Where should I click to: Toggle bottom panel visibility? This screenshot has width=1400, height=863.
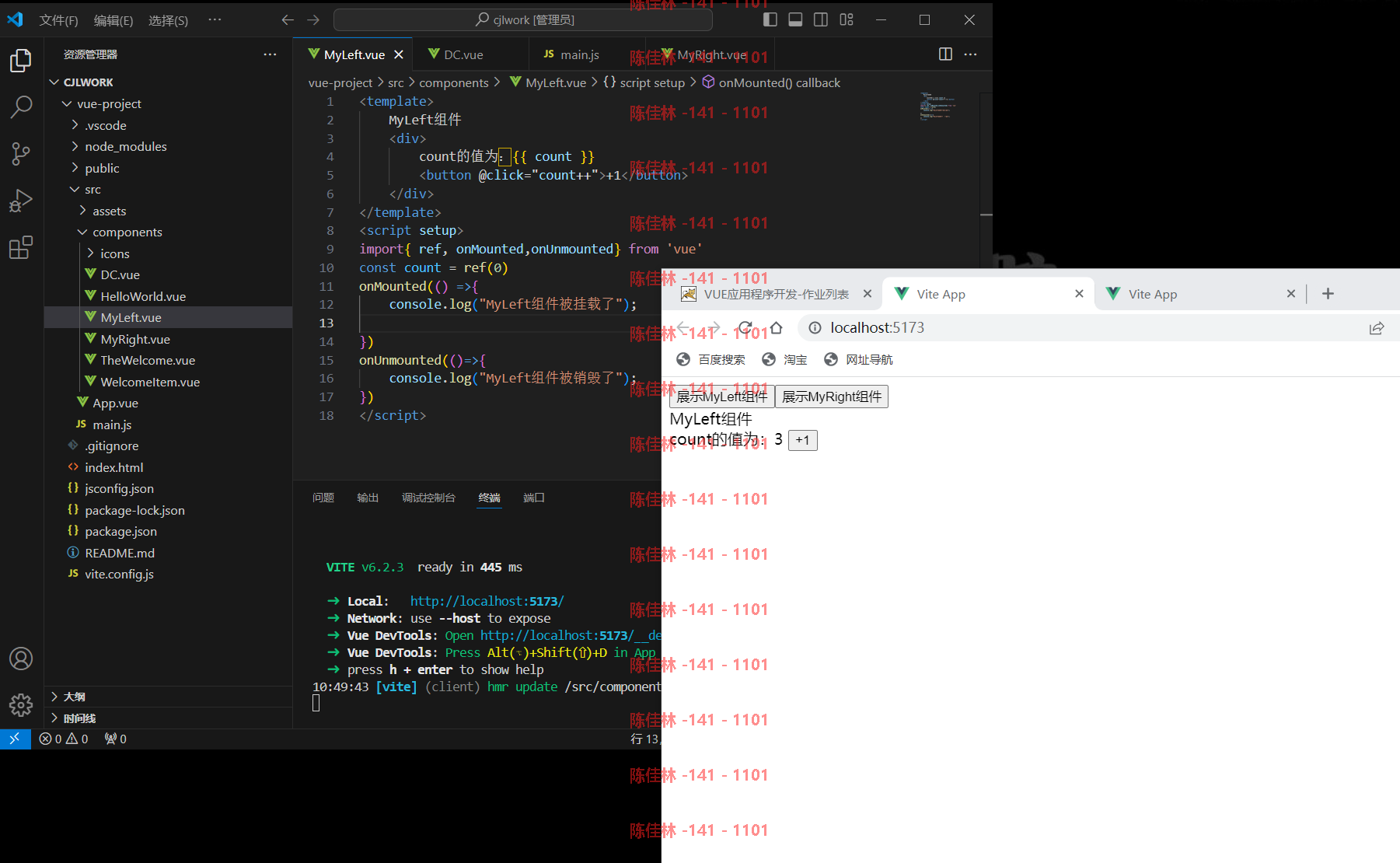(x=795, y=19)
